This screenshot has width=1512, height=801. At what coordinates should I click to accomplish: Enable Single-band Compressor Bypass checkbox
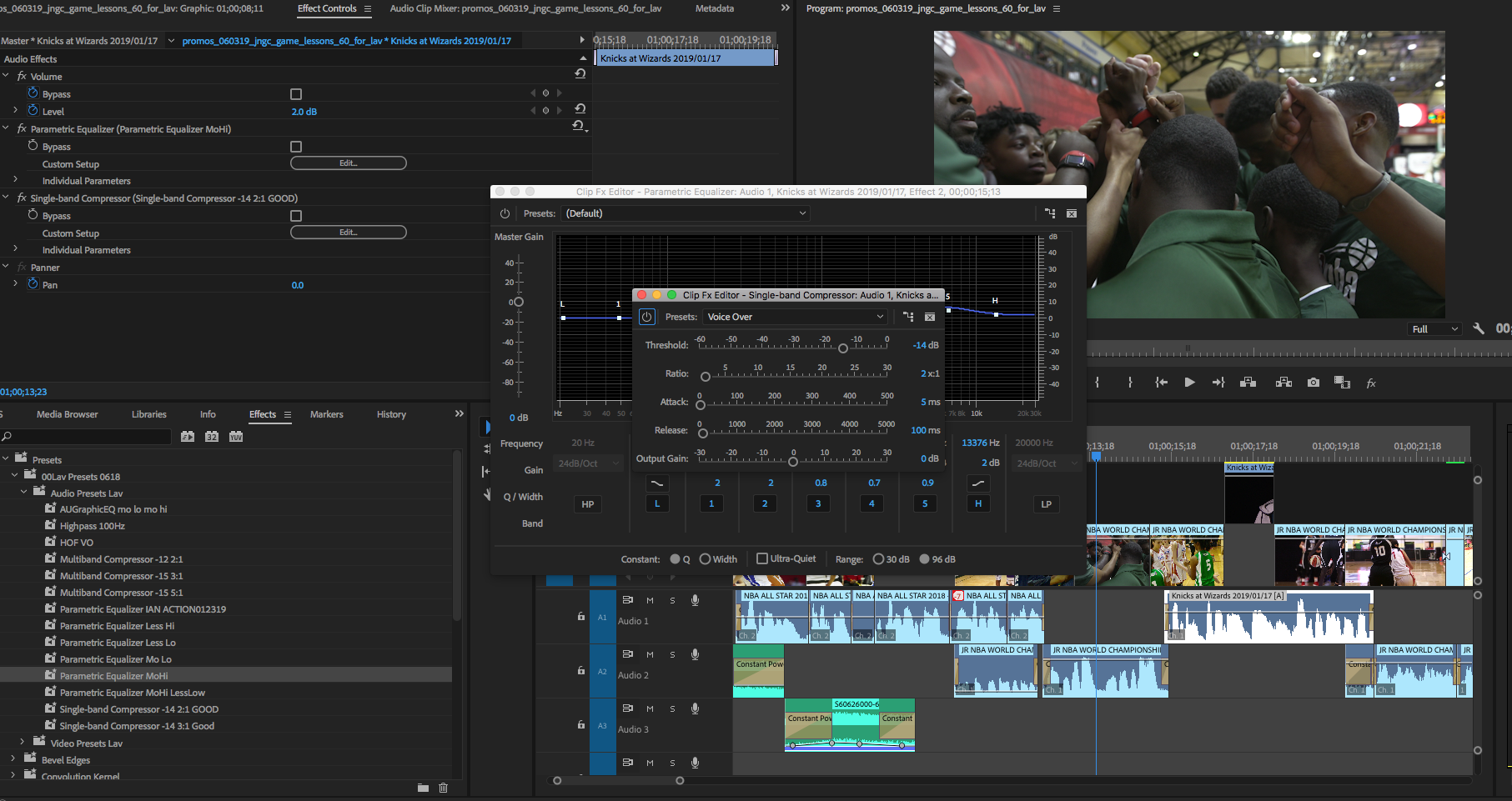[x=296, y=216]
